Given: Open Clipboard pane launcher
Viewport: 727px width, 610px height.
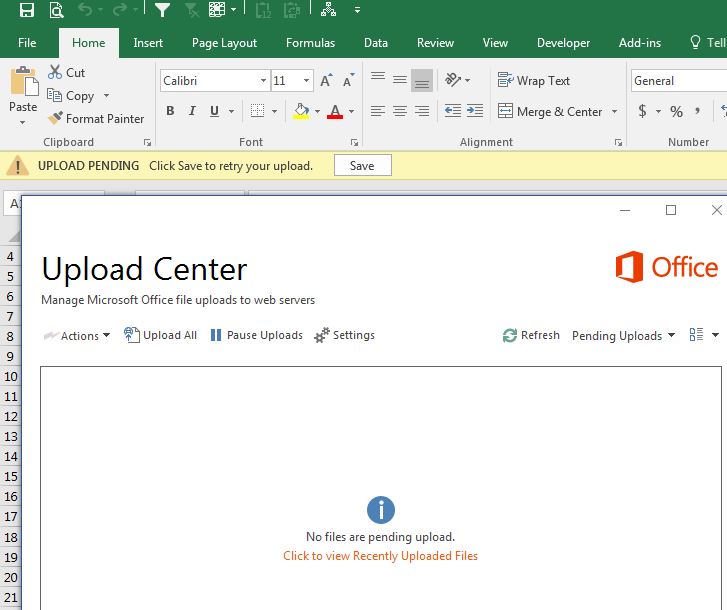Looking at the screenshot, I should point(147,143).
